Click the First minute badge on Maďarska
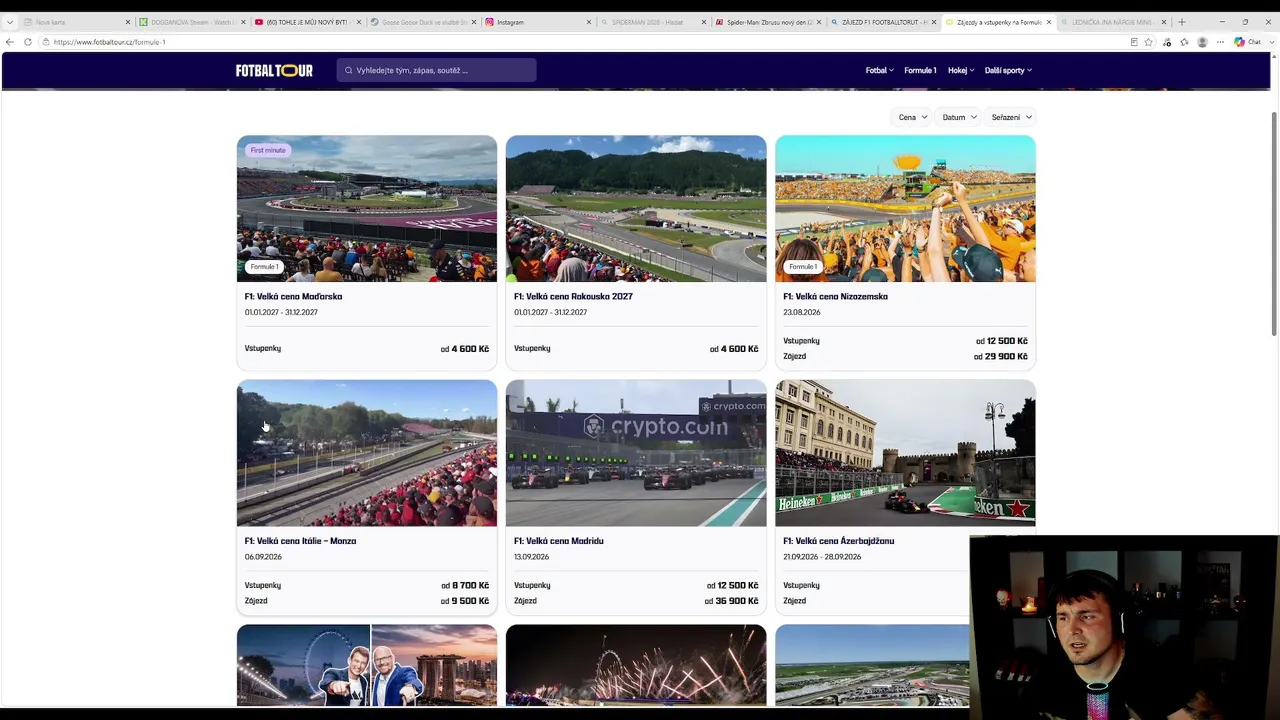The height and width of the screenshot is (720, 1280). point(268,150)
